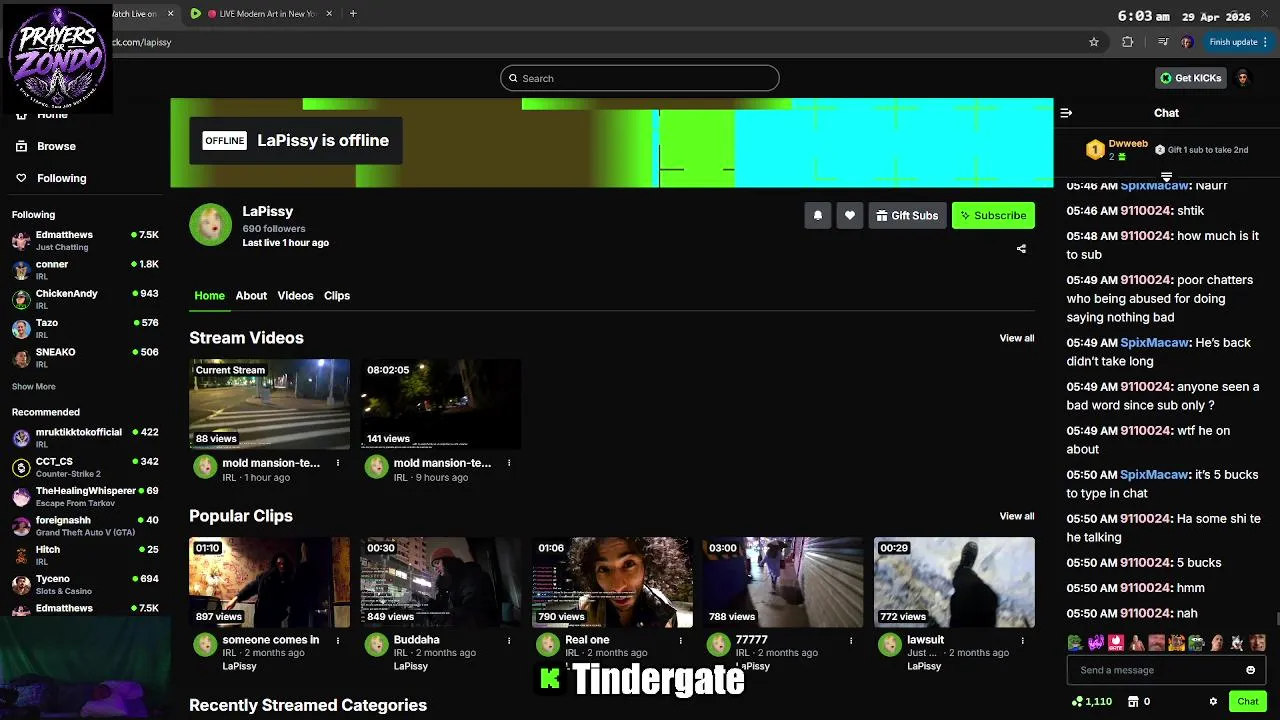The width and height of the screenshot is (1280, 720).
Task: Bookmark this page with the star icon
Action: point(1094,42)
